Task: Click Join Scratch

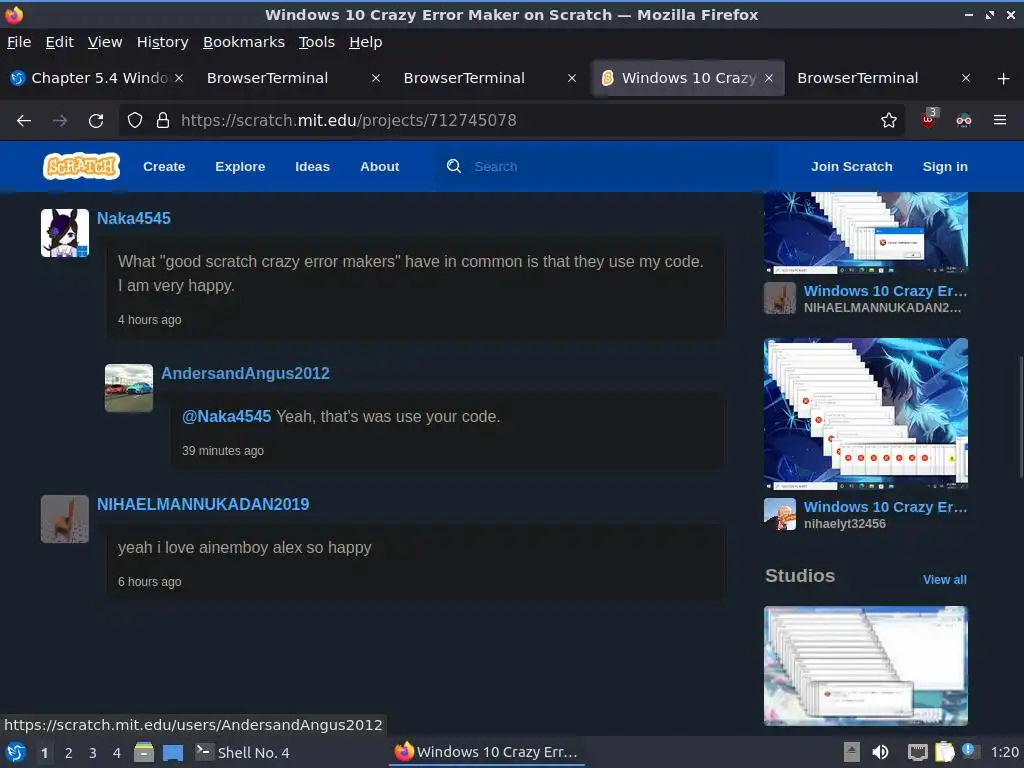Action: [x=852, y=167]
